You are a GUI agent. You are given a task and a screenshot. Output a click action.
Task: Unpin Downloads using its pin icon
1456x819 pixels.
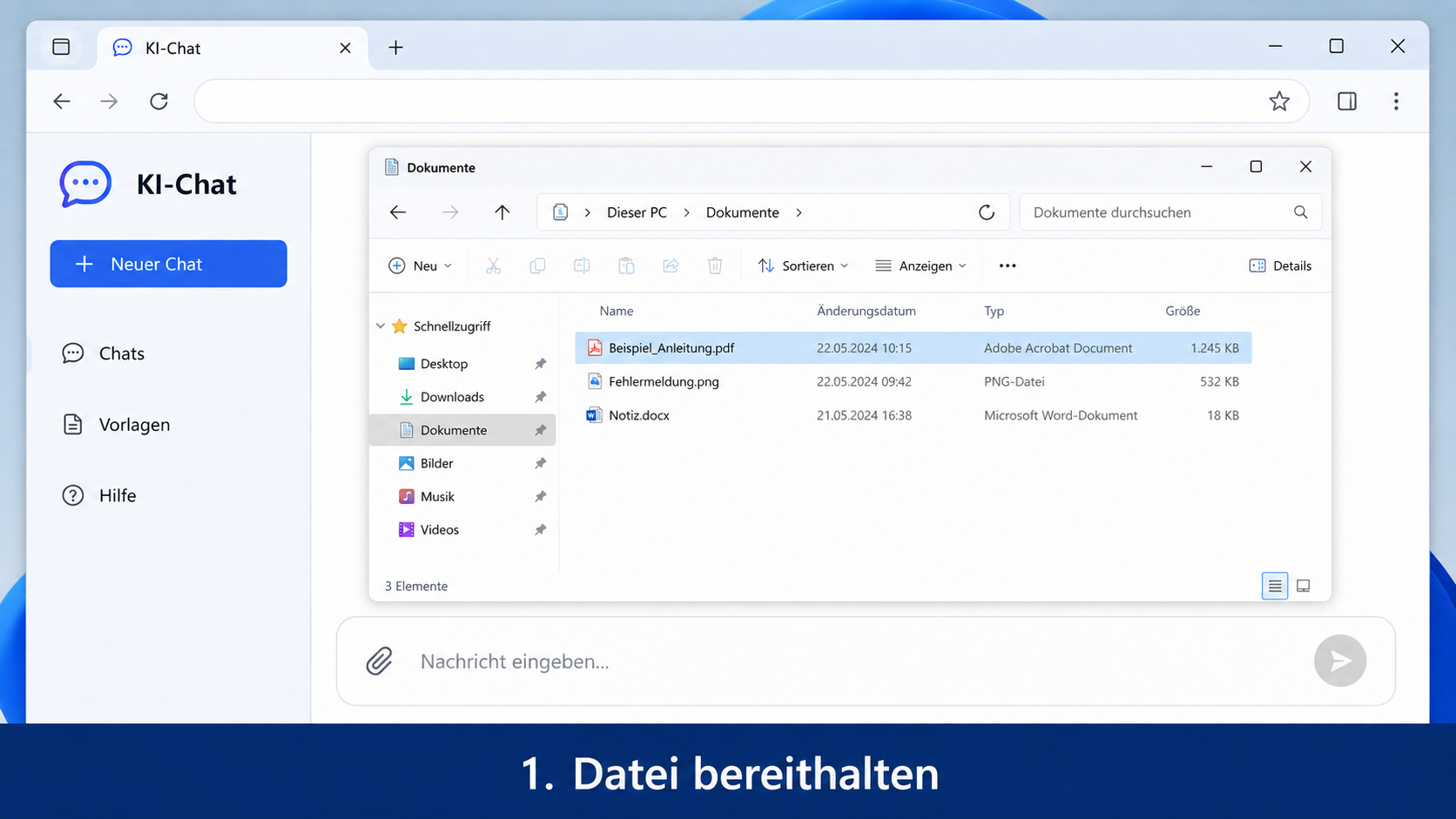pos(540,397)
